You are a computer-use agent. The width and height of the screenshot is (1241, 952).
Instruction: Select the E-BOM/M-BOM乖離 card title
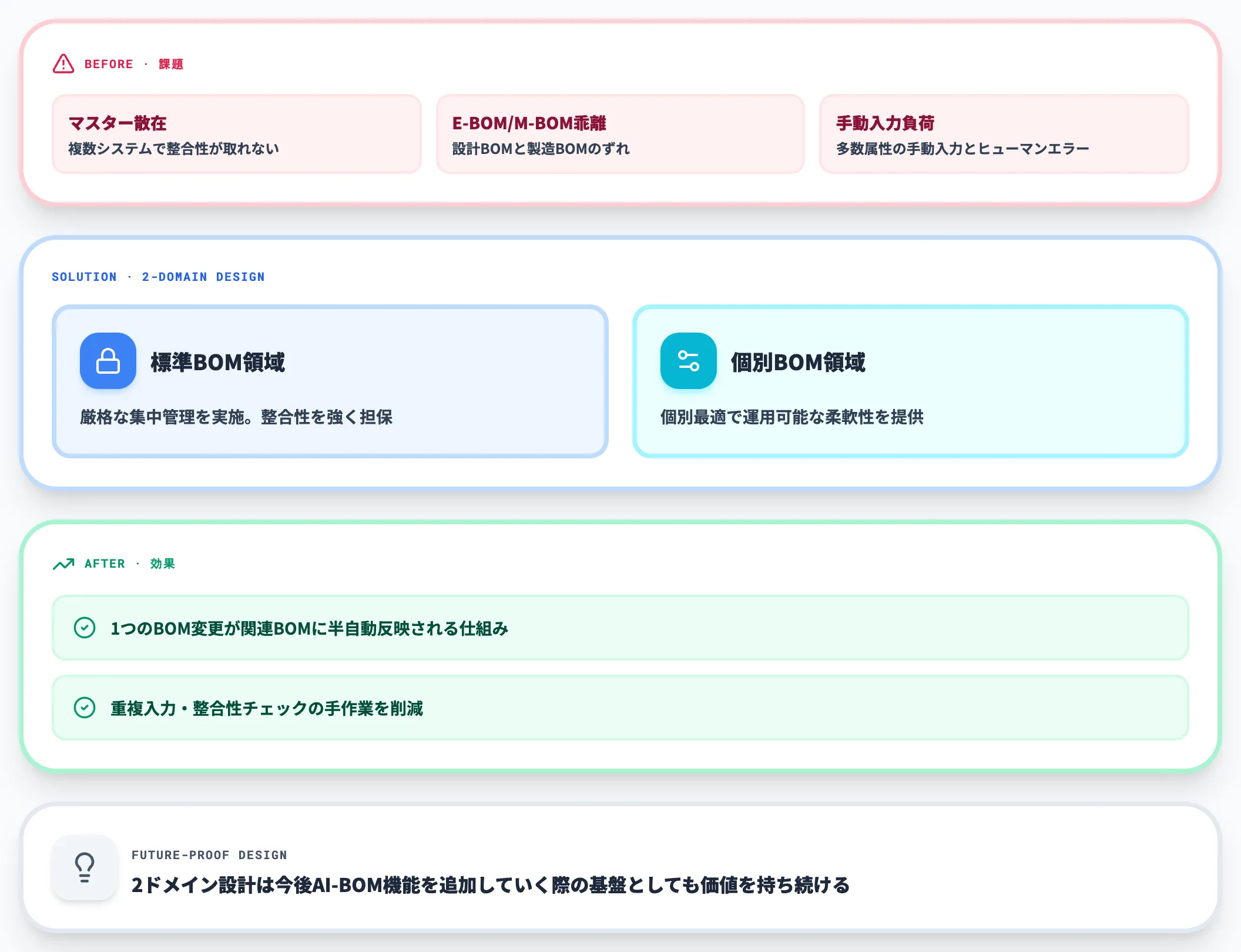point(529,123)
